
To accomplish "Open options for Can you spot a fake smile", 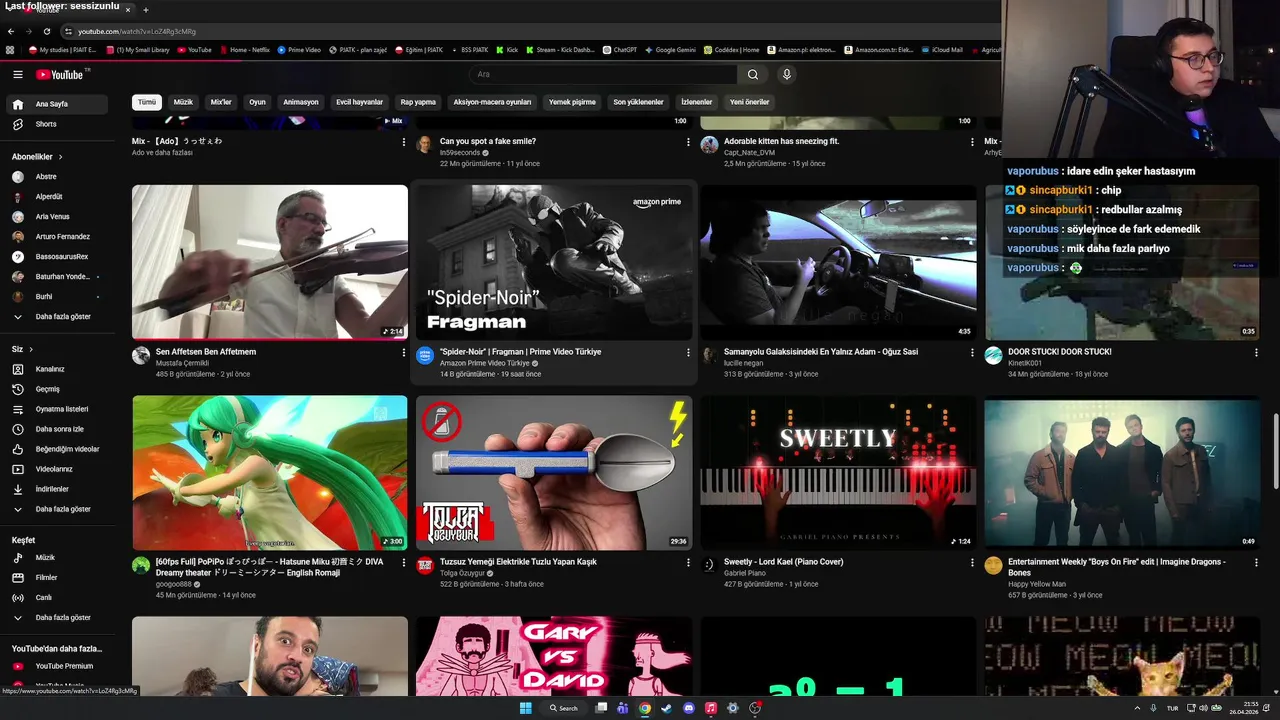I will tap(688, 142).
